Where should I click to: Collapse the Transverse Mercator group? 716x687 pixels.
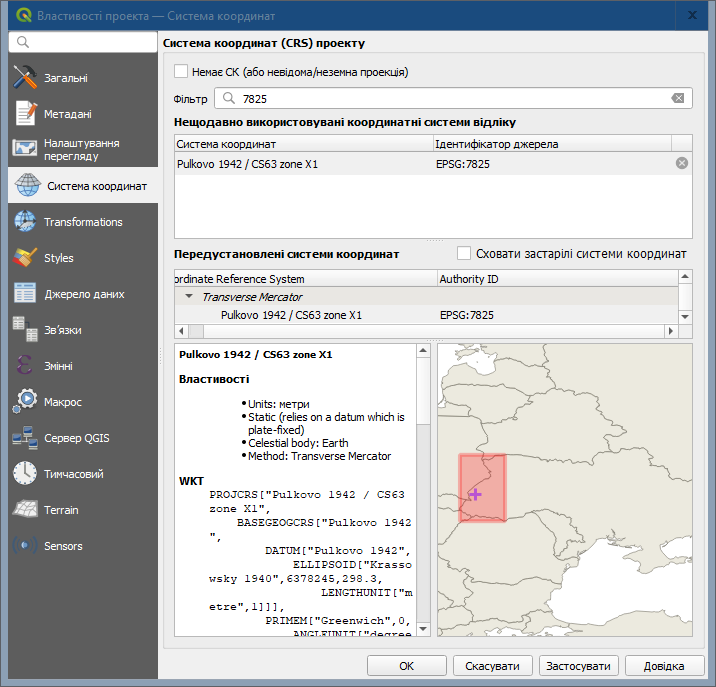coord(188,297)
